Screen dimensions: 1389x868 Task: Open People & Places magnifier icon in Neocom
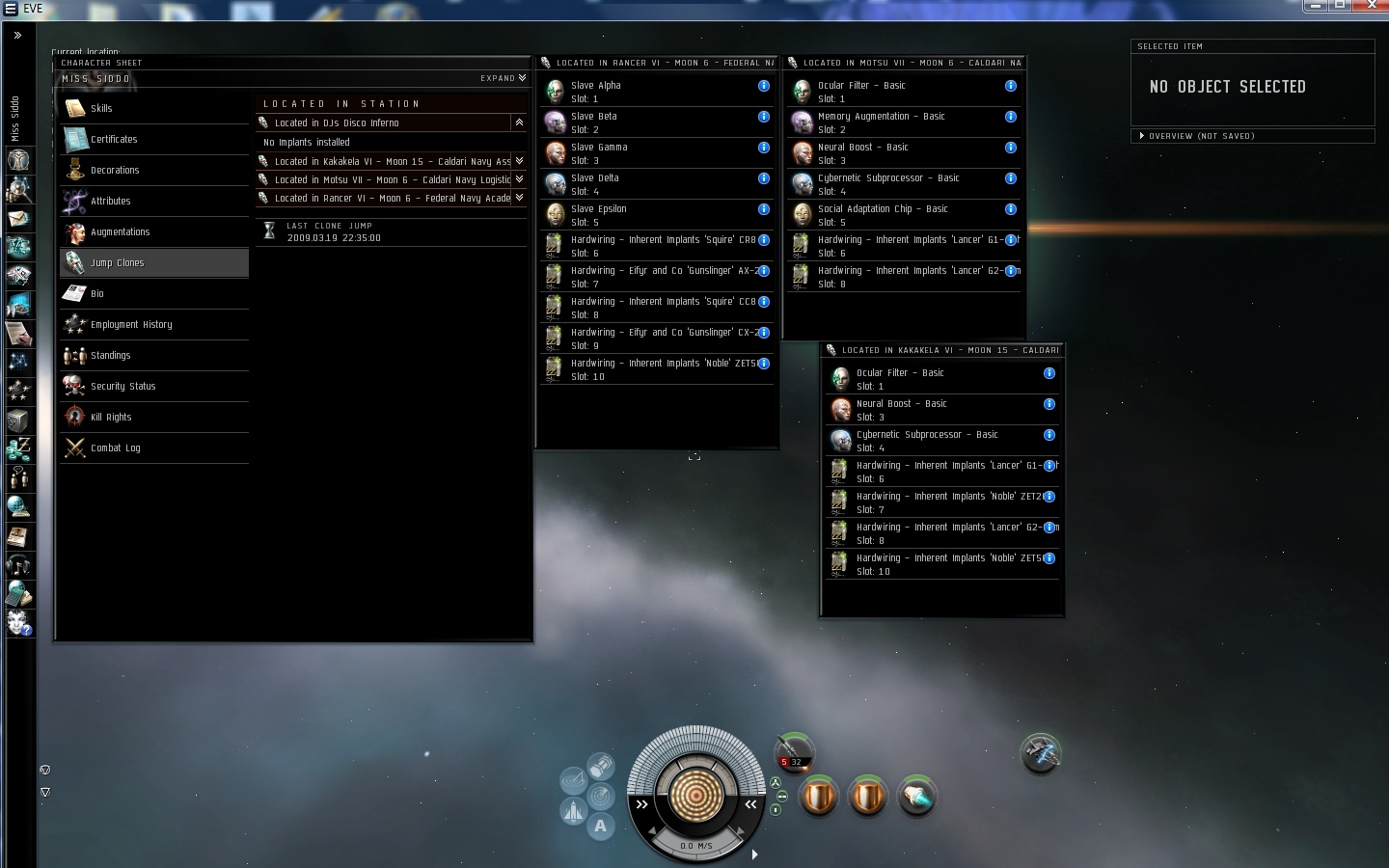tap(18, 189)
